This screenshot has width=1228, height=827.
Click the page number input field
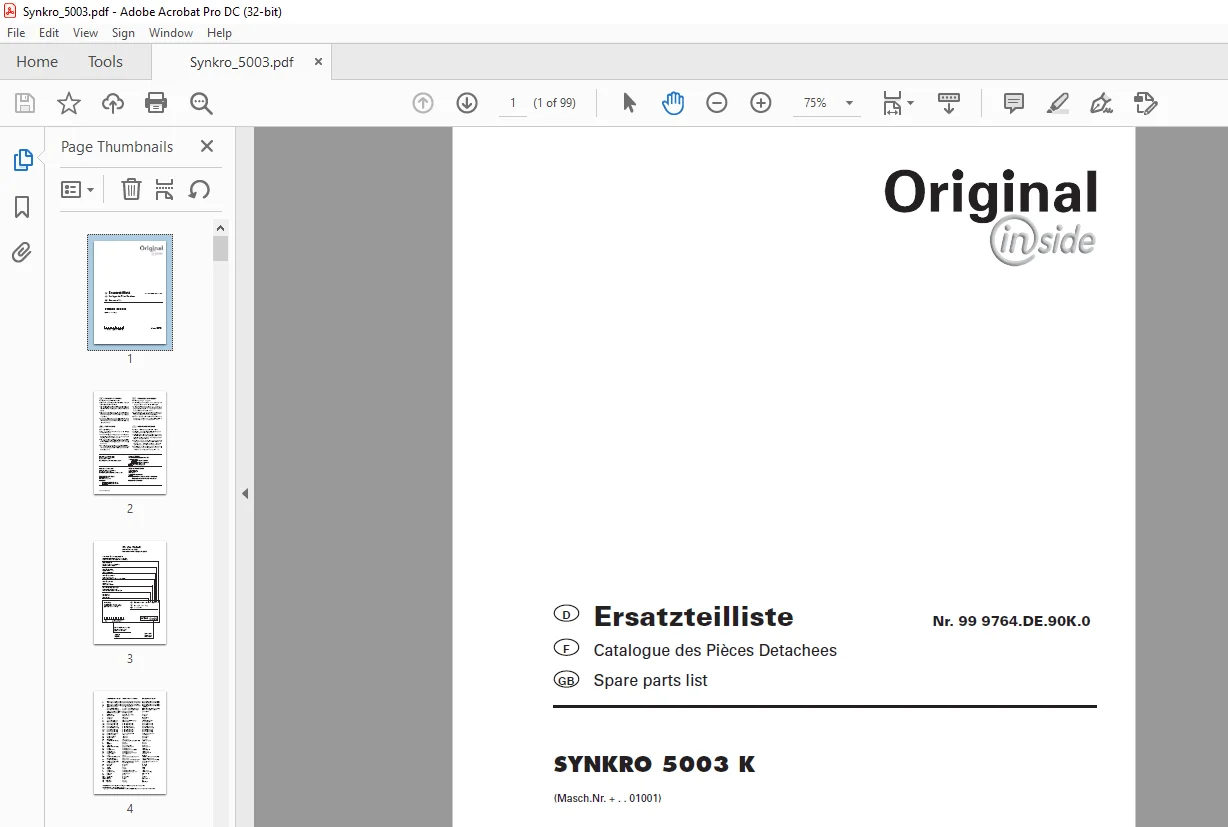[513, 103]
